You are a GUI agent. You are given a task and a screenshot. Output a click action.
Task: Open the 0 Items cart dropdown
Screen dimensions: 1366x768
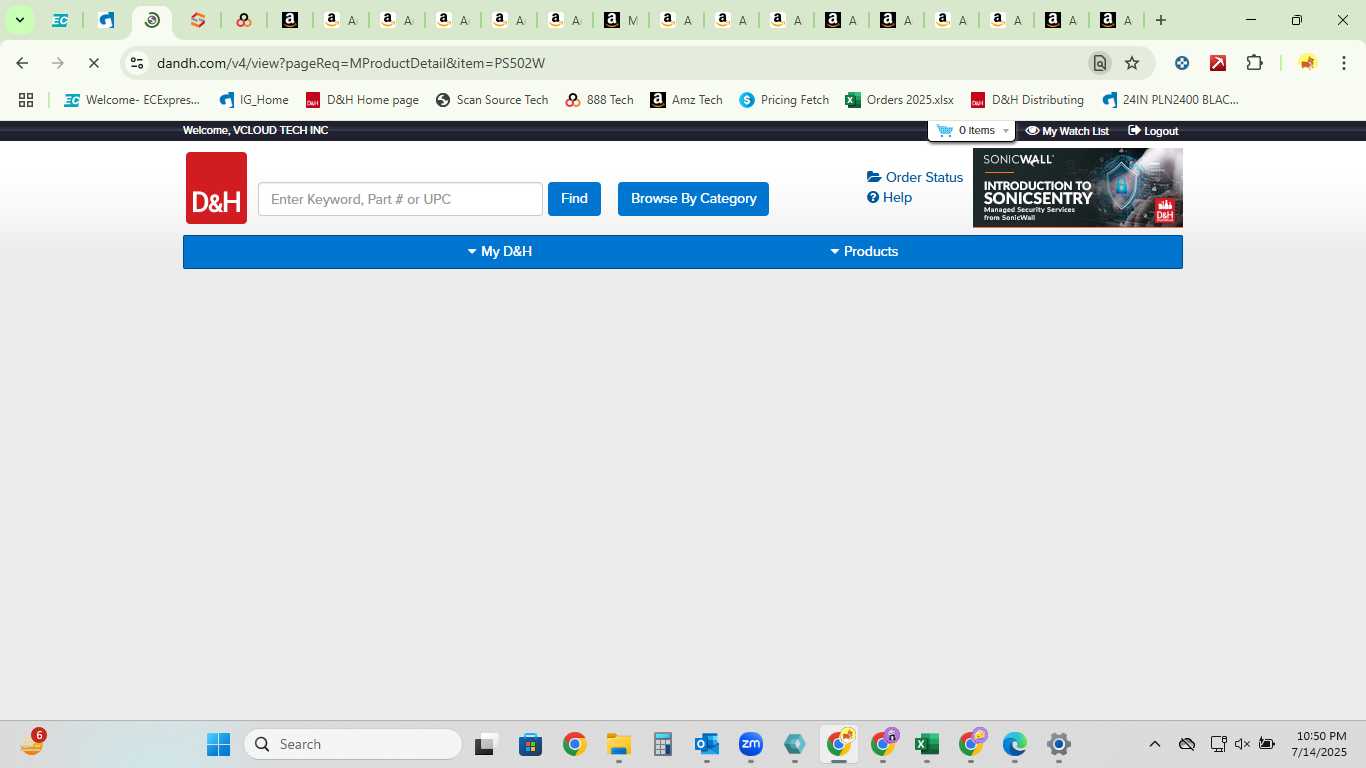point(972,131)
